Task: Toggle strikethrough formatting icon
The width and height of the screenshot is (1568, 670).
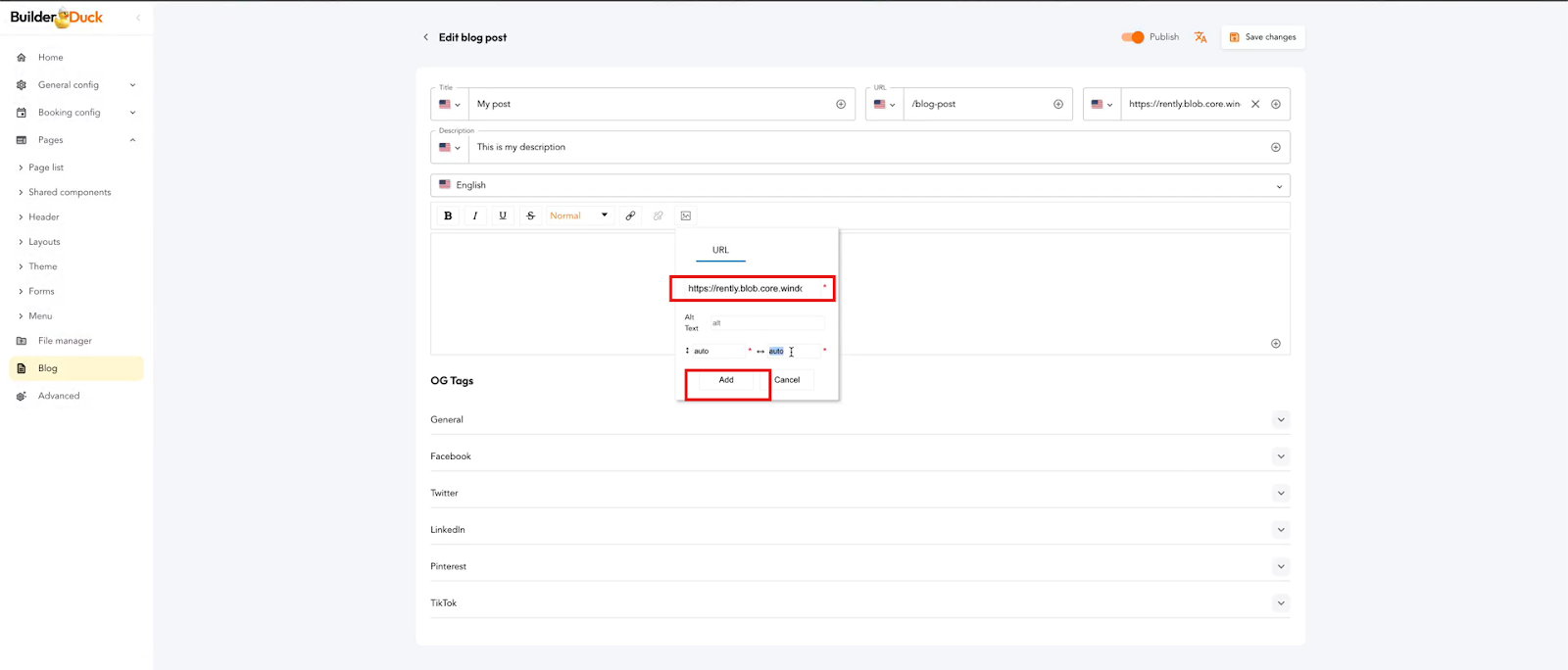Action: [530, 215]
